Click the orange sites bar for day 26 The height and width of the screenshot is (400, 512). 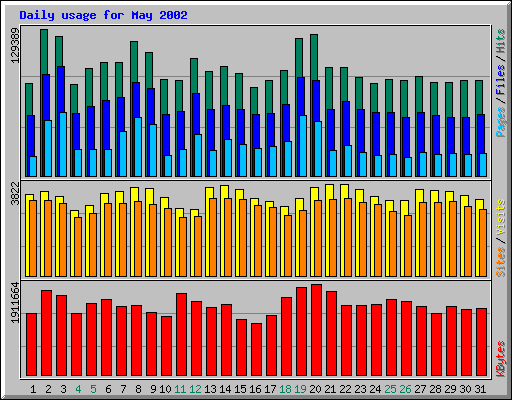click(408, 246)
